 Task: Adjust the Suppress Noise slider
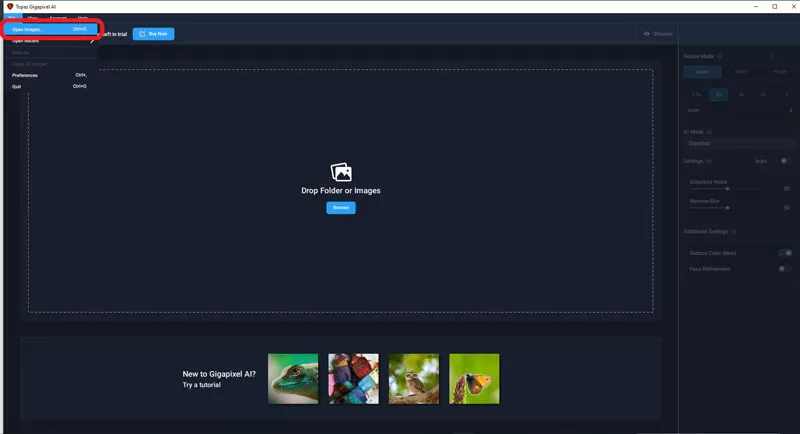728,189
